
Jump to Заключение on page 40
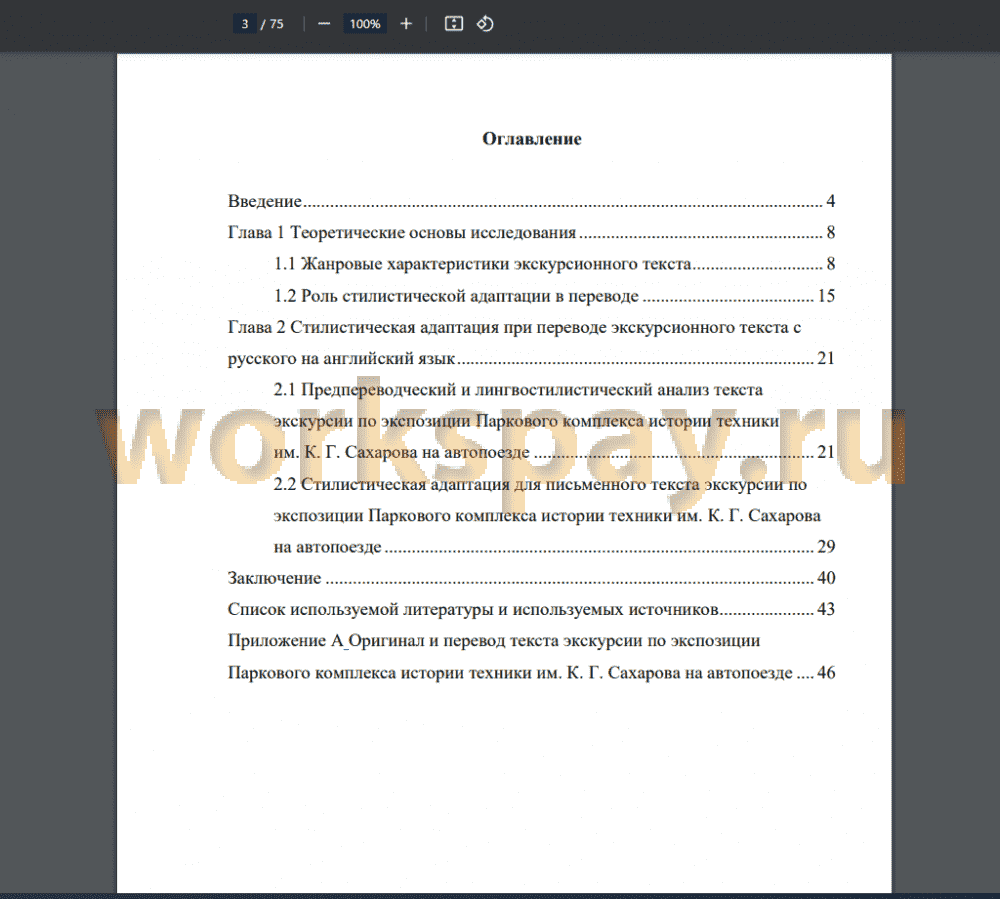pyautogui.click(x=531, y=578)
